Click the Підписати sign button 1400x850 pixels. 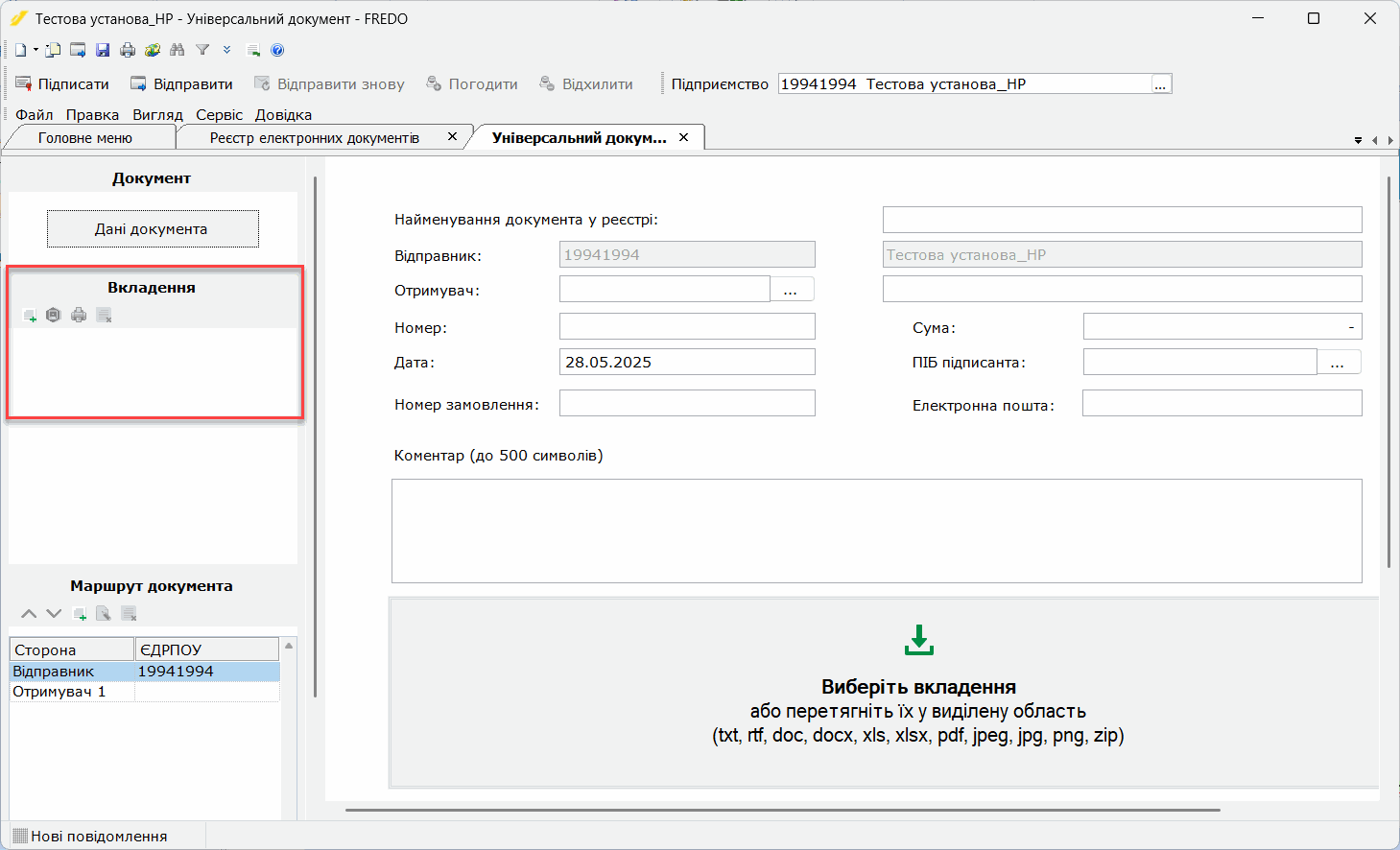[x=62, y=84]
